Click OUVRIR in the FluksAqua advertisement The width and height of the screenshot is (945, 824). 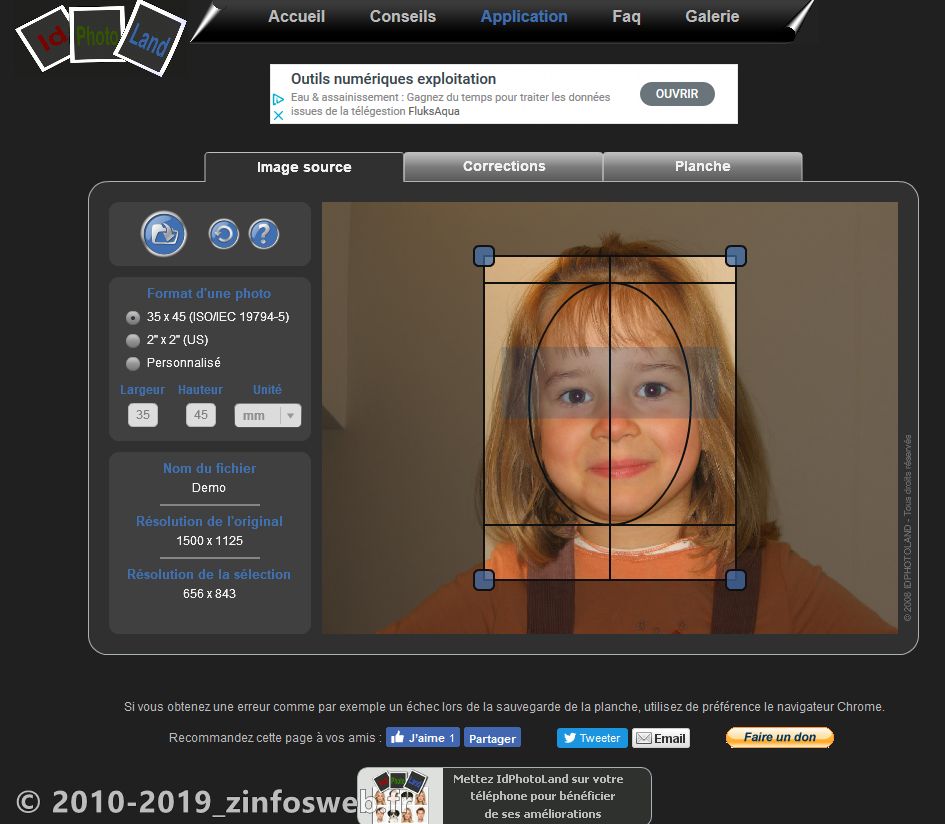pyautogui.click(x=677, y=93)
